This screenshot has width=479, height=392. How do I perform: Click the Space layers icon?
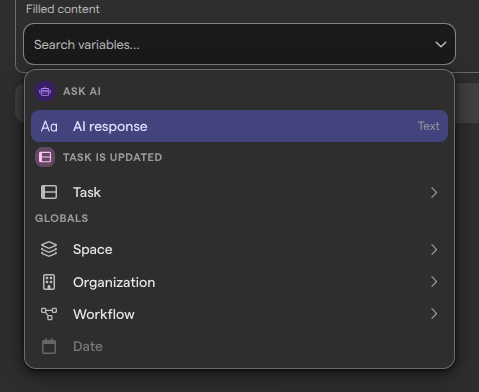(49, 249)
